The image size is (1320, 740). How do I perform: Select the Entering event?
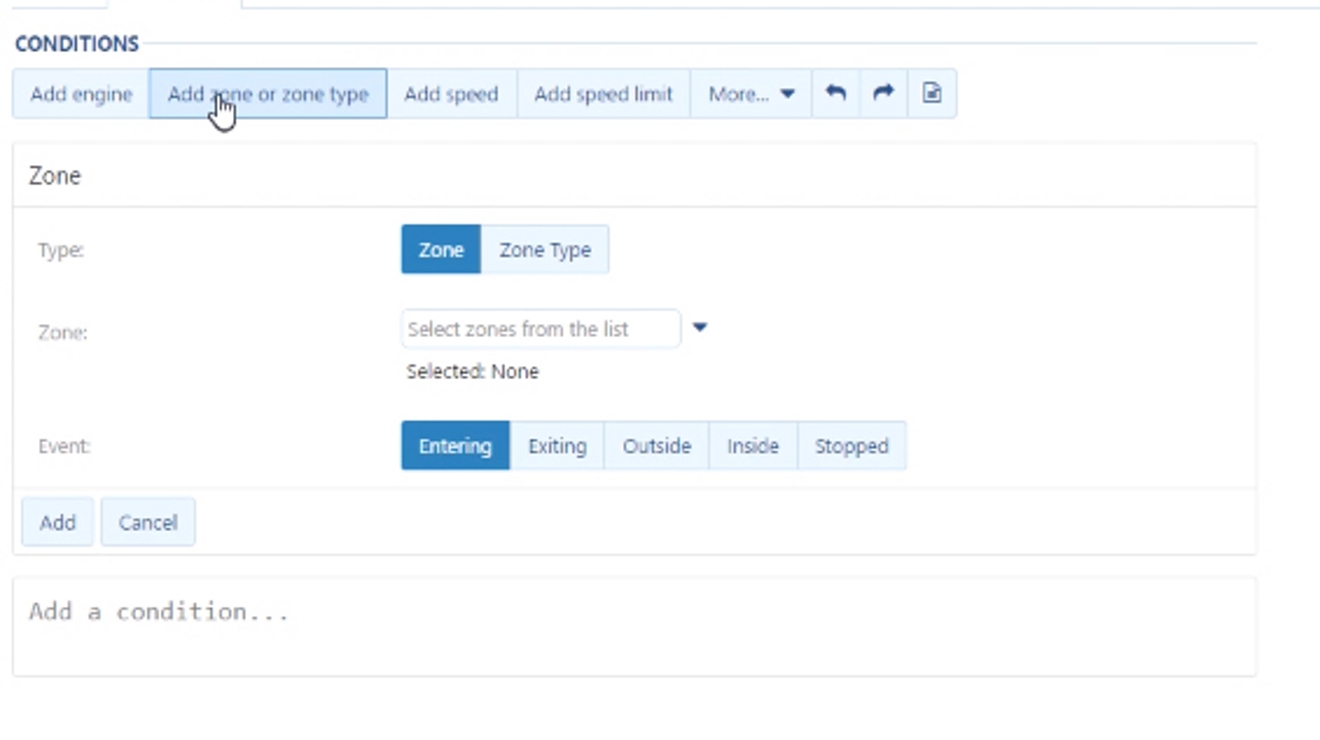pos(455,446)
